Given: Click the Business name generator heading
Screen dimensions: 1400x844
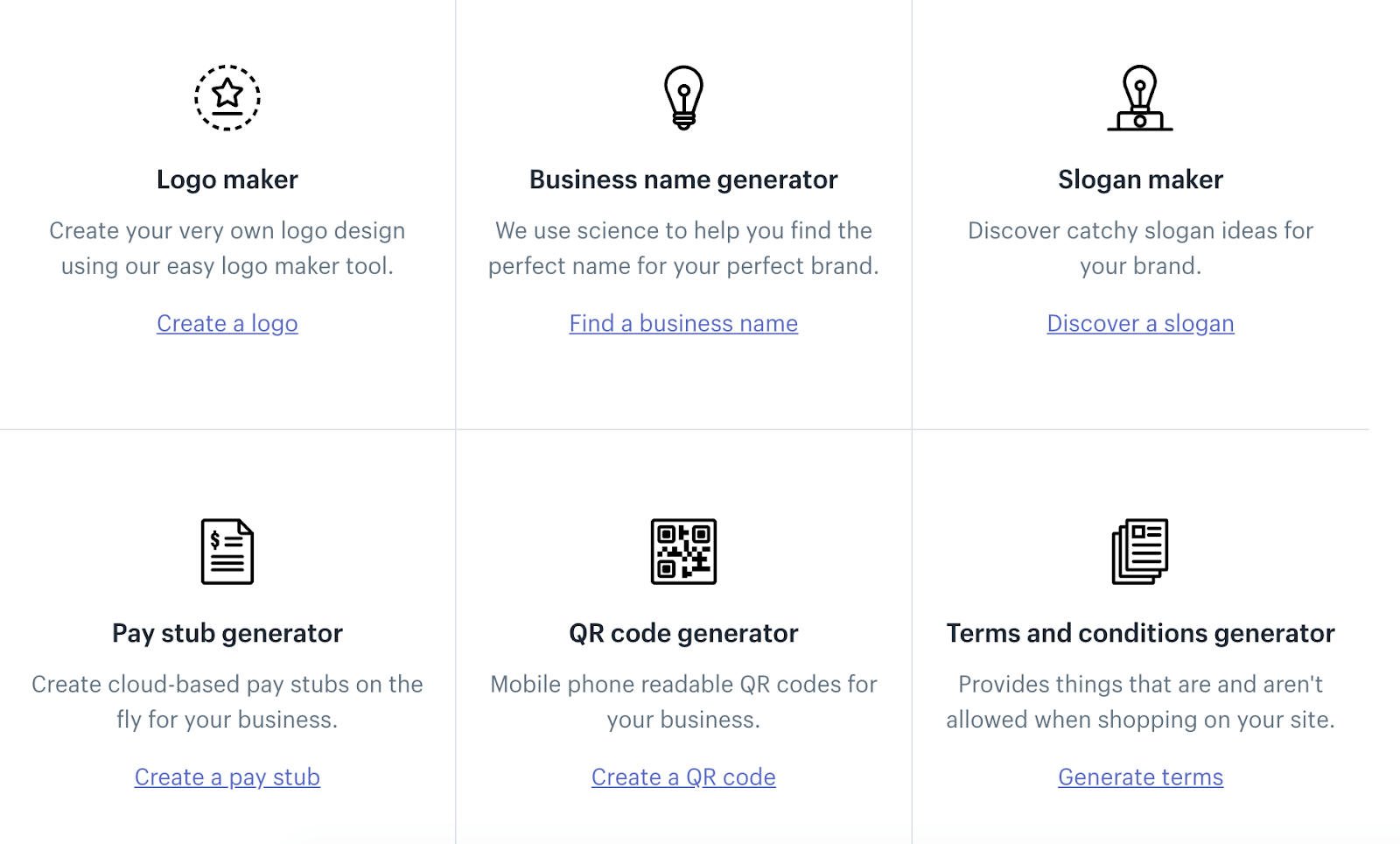Looking at the screenshot, I should (x=683, y=179).
